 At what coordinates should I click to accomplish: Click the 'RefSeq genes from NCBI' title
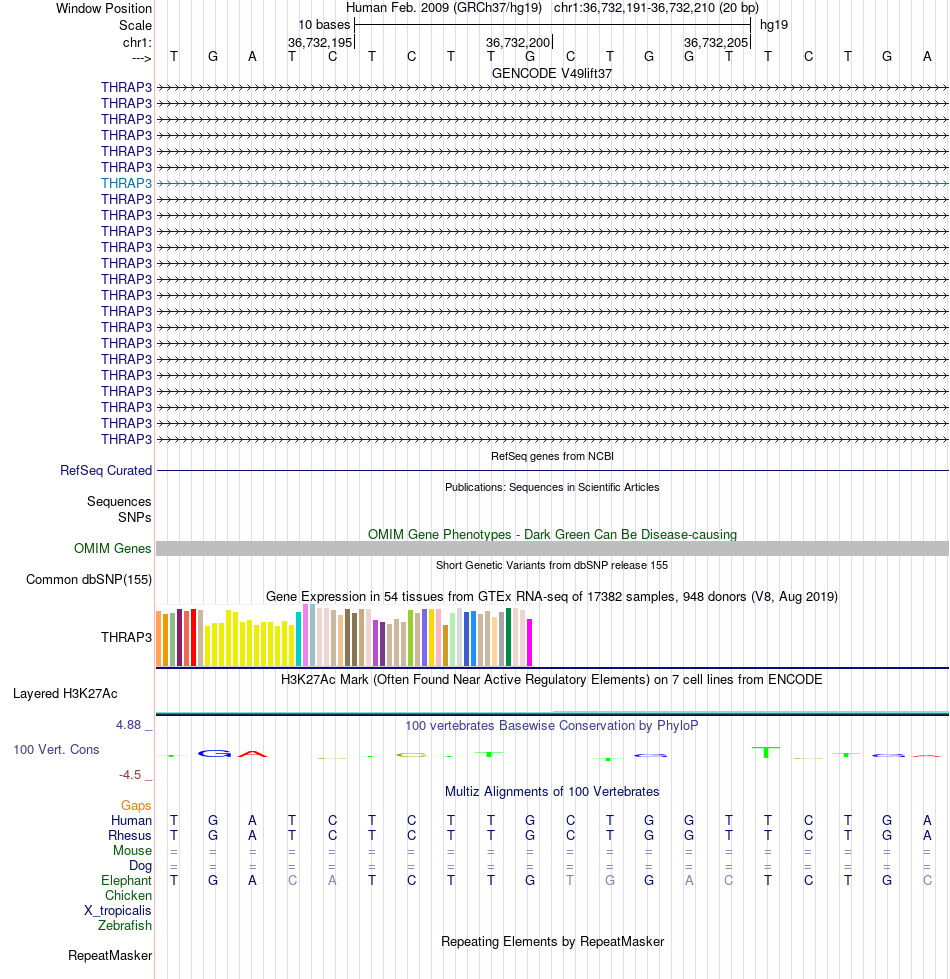pos(552,456)
